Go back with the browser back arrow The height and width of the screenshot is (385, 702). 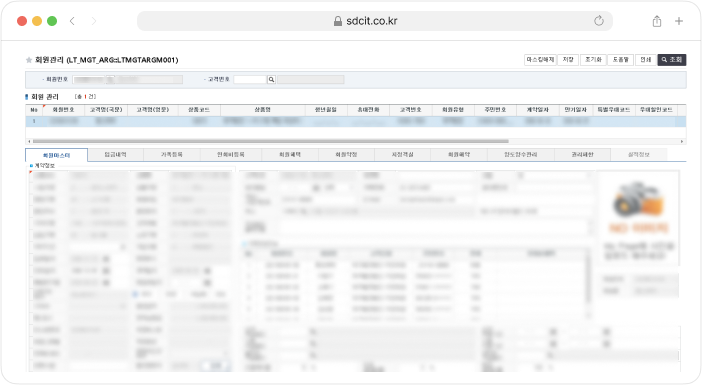[72, 21]
